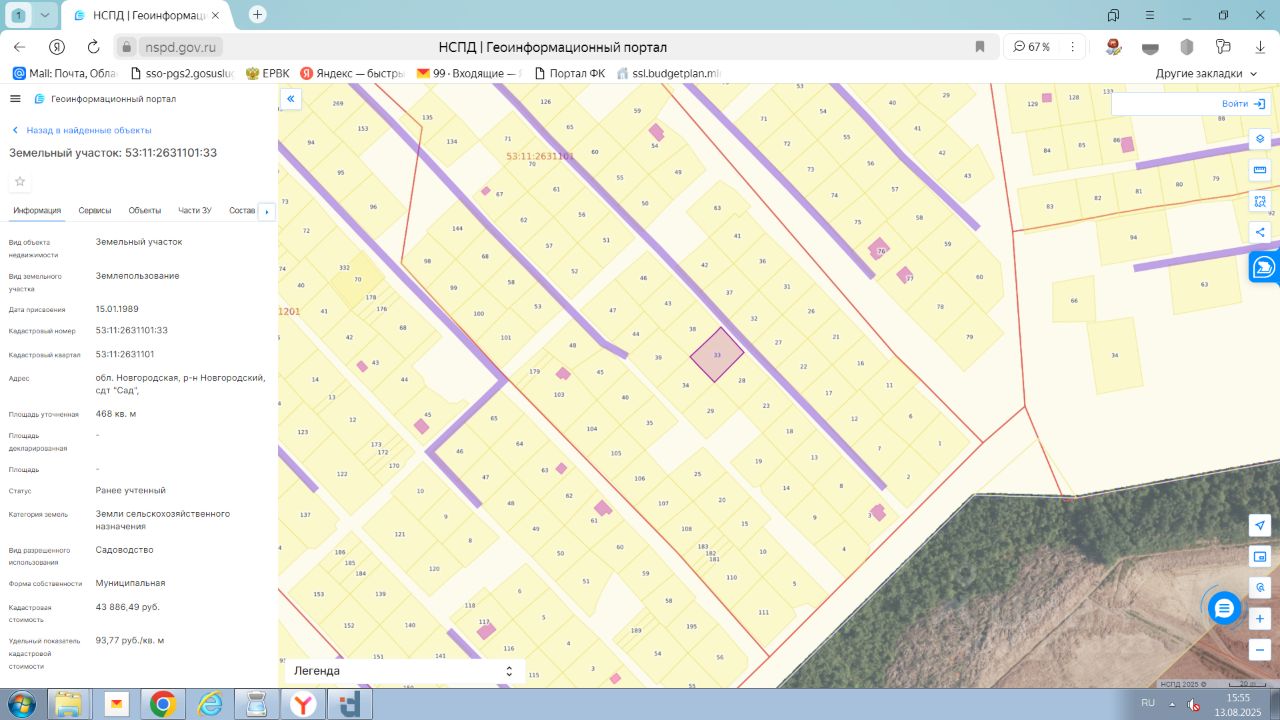Open a new browser tab

click(x=257, y=15)
